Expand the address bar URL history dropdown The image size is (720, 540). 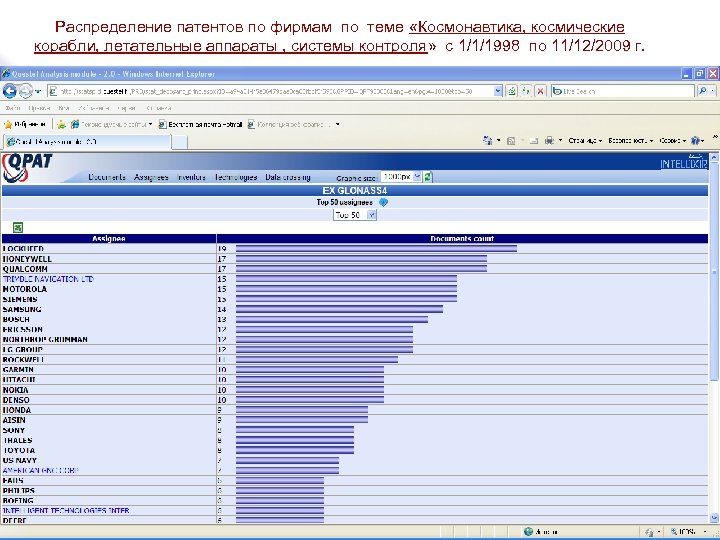tap(498, 91)
